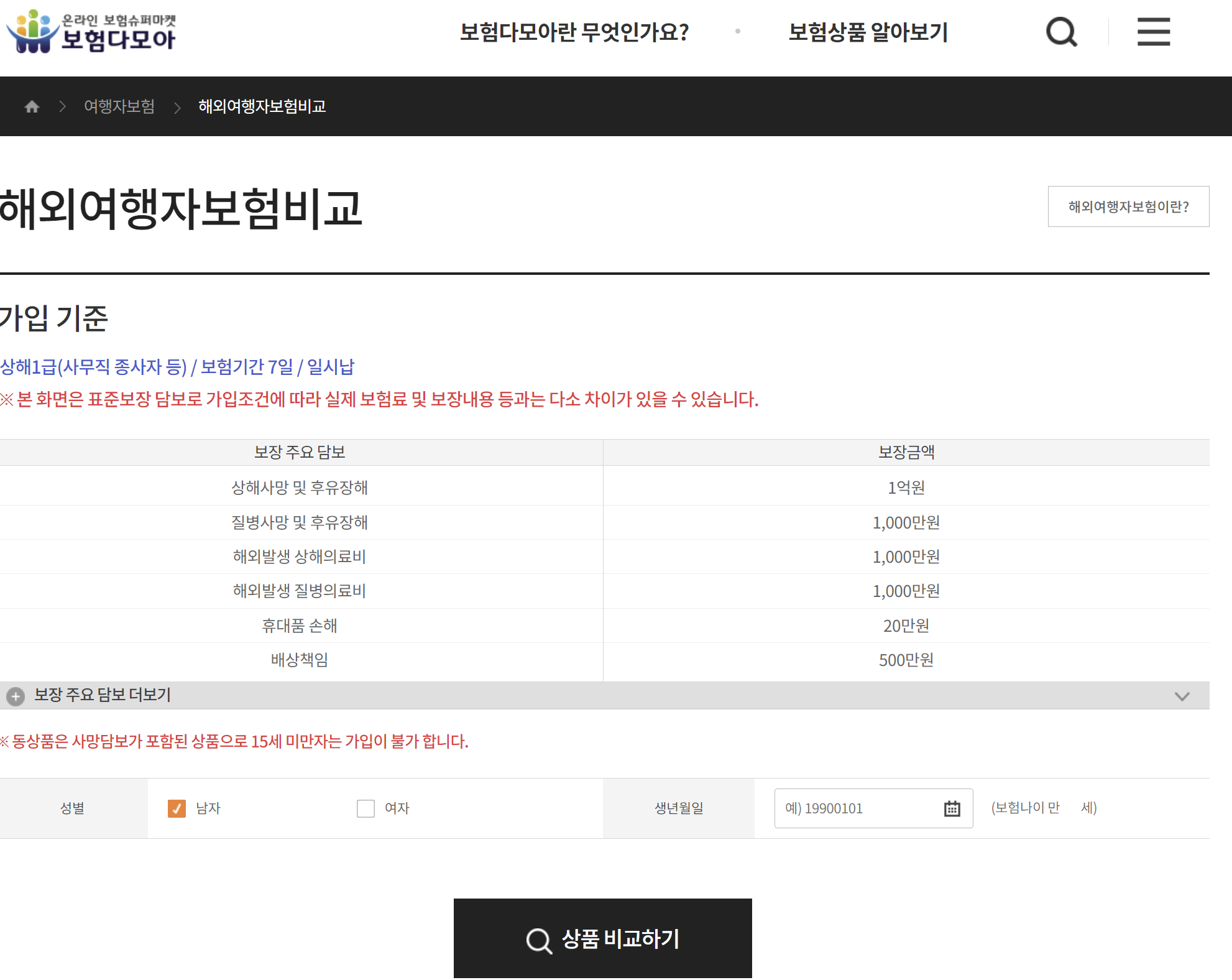Open 보험상품 알아보기 menu
Screen dimensions: 1232x980
pyautogui.click(x=868, y=32)
